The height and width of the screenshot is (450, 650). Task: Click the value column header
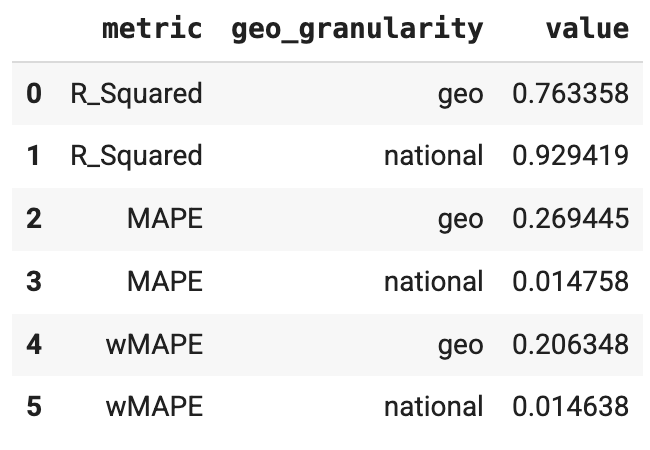point(587,28)
